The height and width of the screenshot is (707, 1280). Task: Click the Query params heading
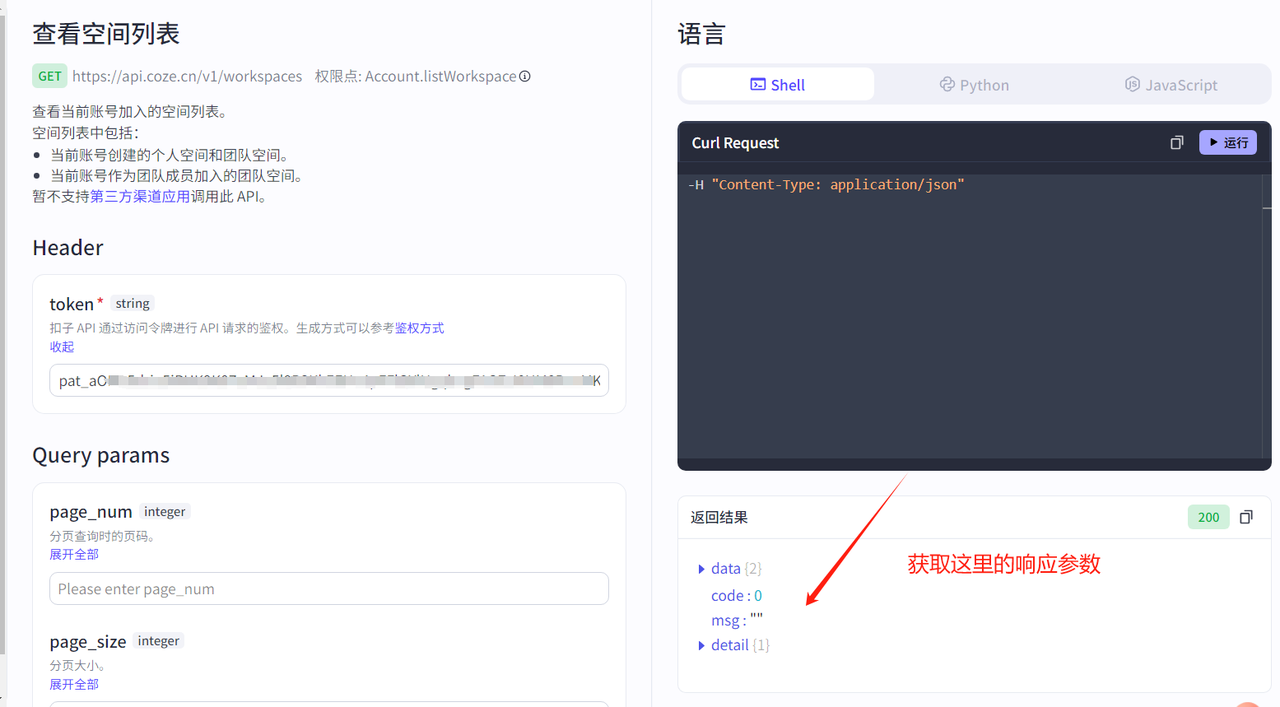(101, 456)
